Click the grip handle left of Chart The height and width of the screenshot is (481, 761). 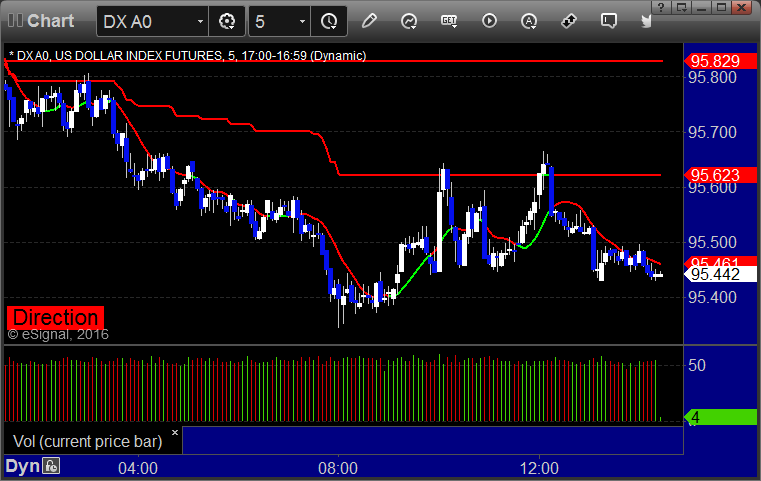coord(15,20)
